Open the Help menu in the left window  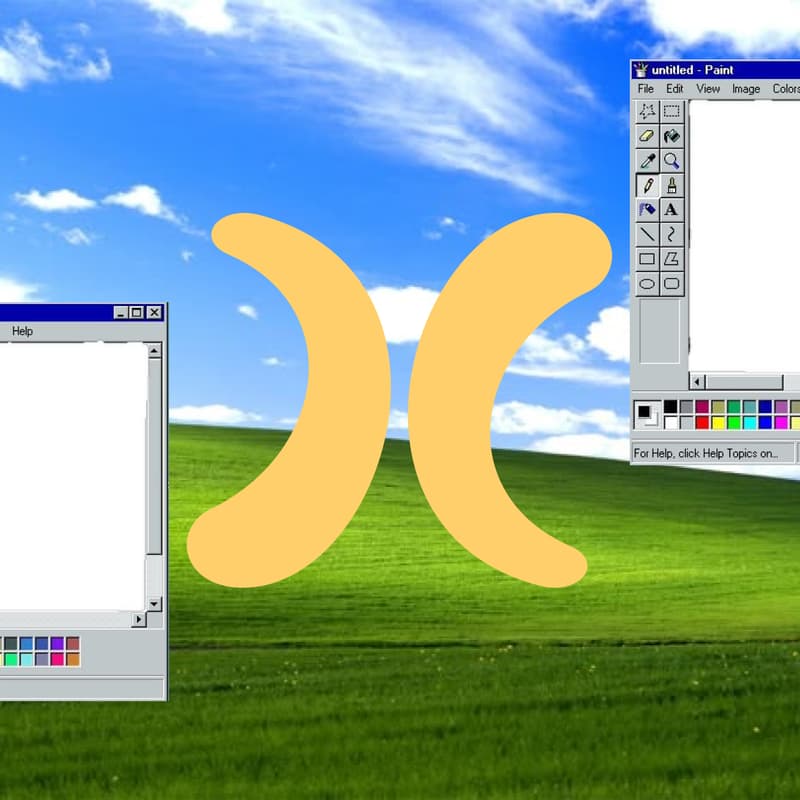click(x=22, y=331)
